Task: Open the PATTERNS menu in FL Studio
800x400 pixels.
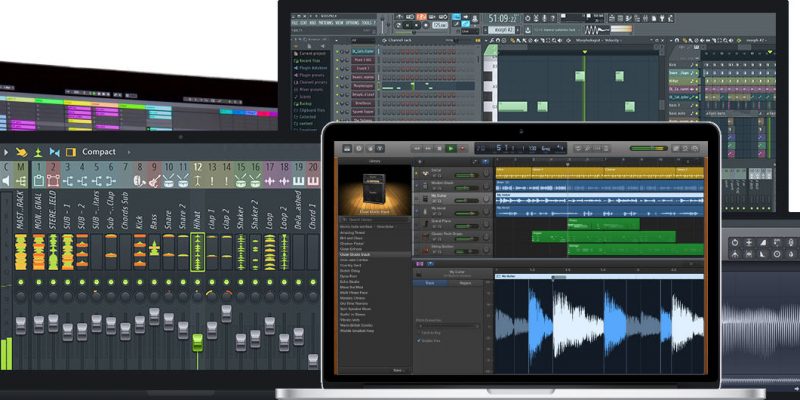Action: (326, 23)
